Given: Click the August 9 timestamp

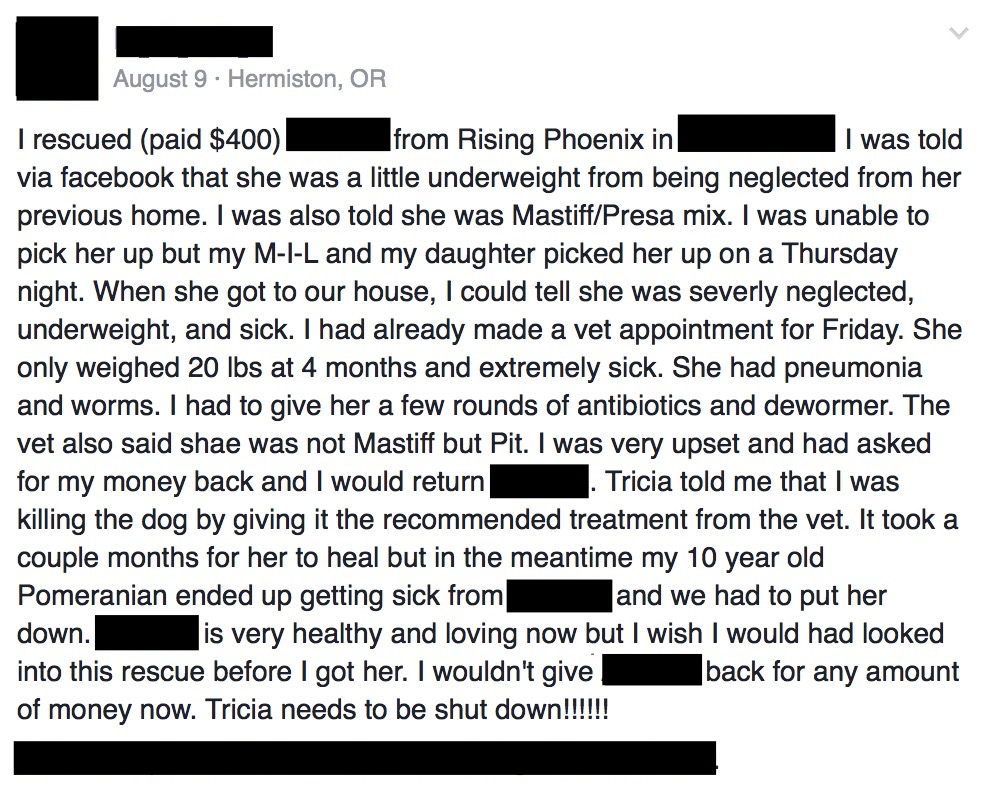Looking at the screenshot, I should [x=161, y=79].
